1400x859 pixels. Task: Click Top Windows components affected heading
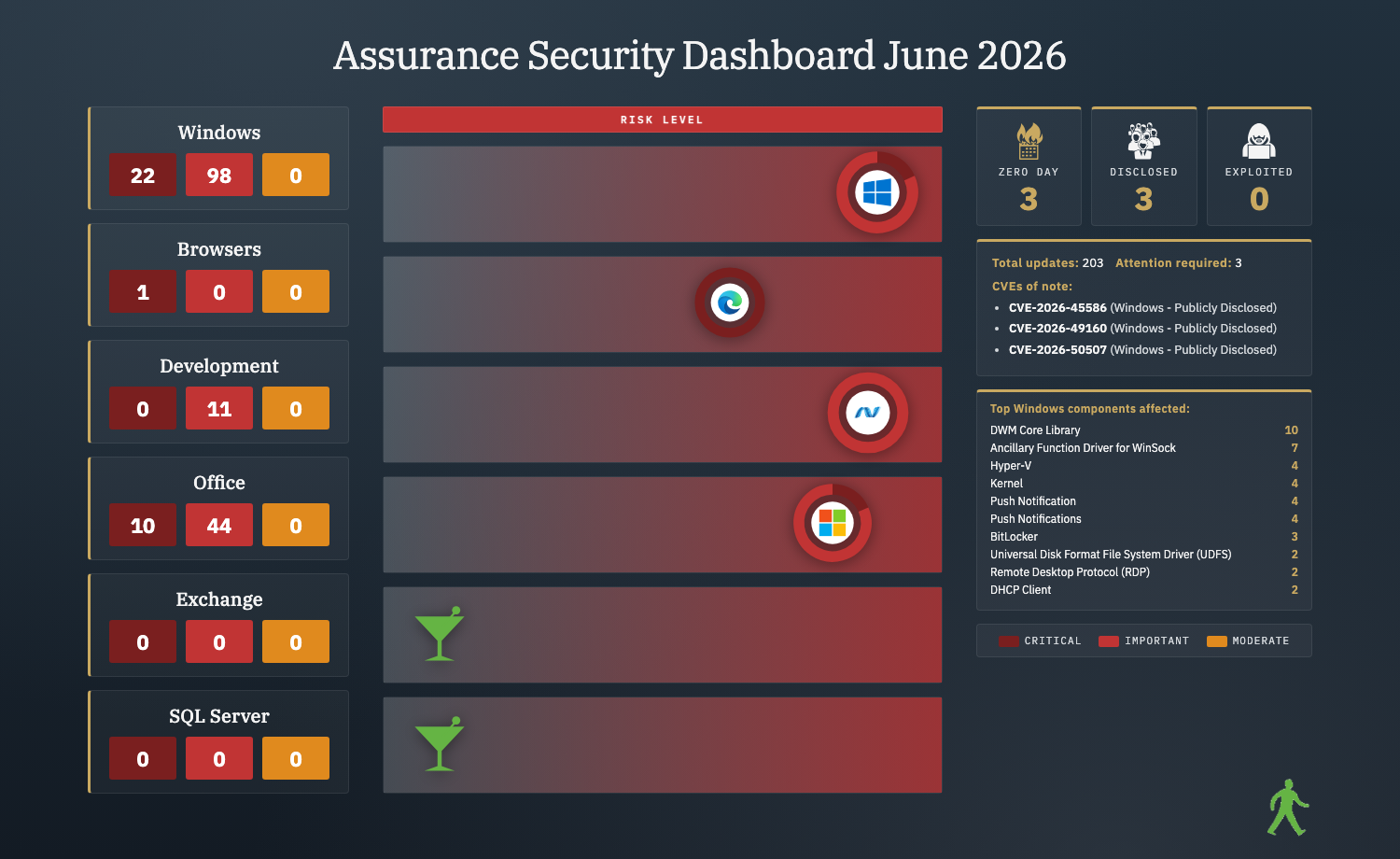(1090, 409)
